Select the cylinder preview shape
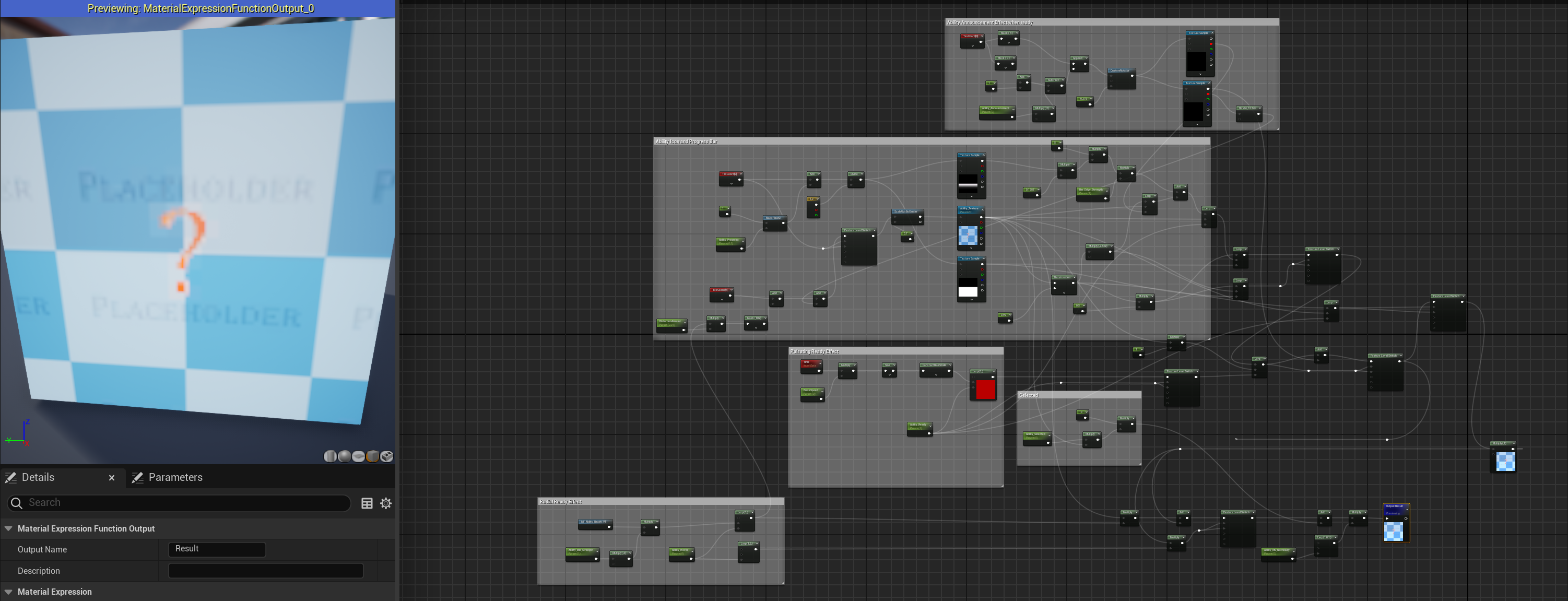 coord(331,456)
